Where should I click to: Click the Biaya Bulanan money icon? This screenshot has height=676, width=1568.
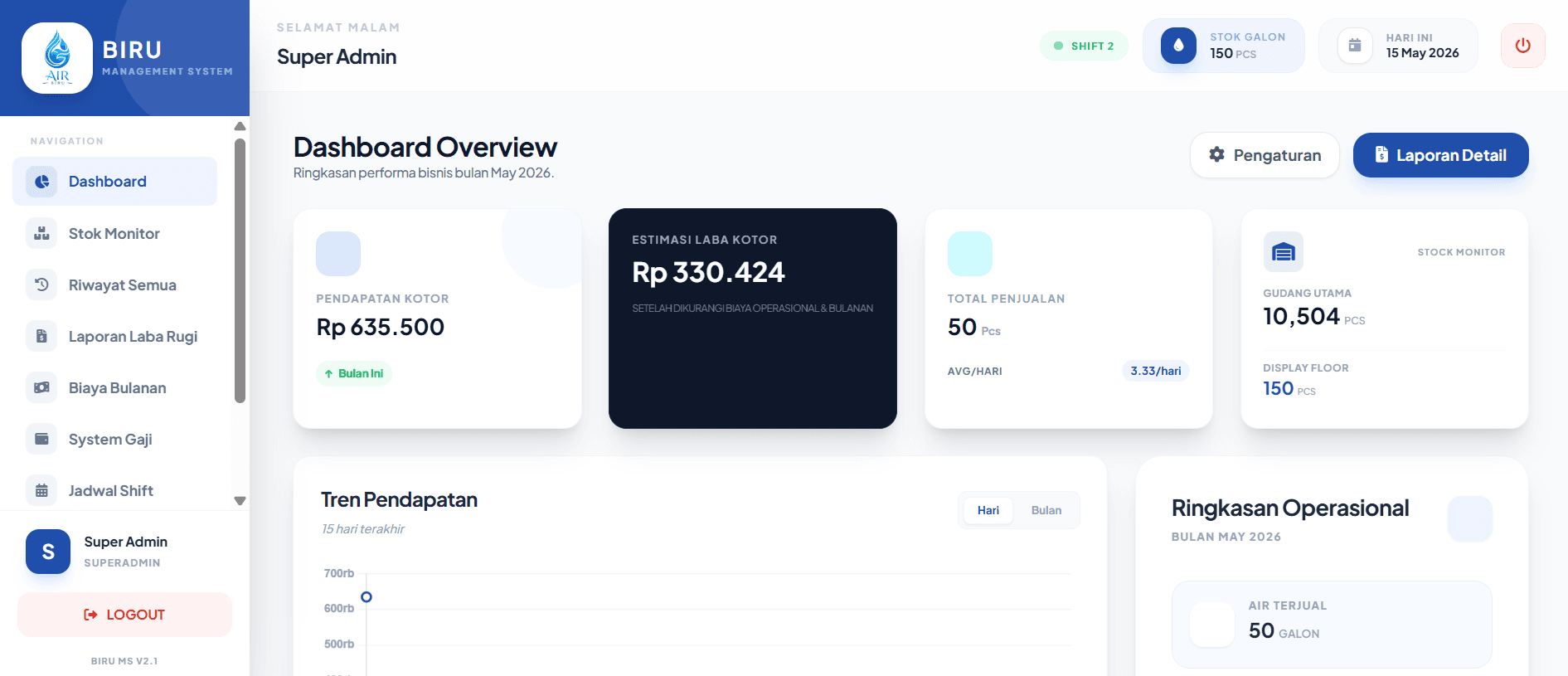click(41, 387)
